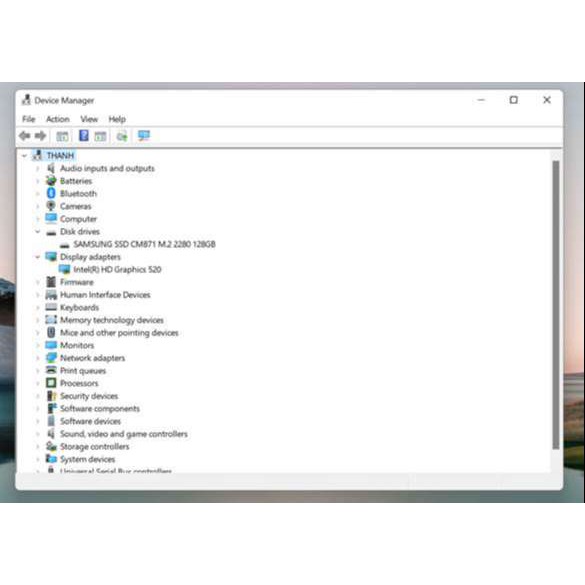
Task: Click the Back arrow toolbar icon
Action: (25, 136)
